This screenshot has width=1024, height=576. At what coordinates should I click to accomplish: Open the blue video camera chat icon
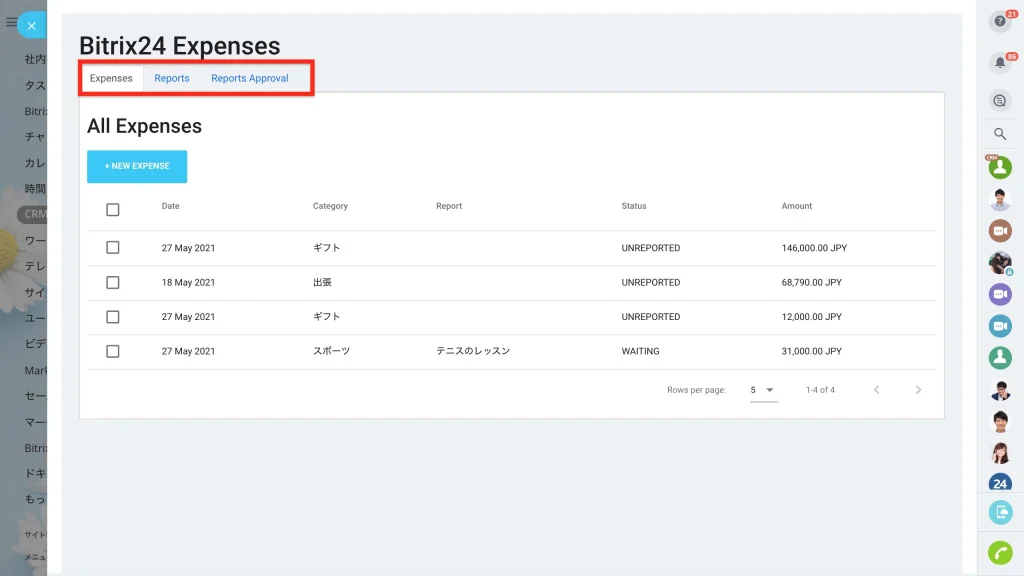tap(1000, 325)
